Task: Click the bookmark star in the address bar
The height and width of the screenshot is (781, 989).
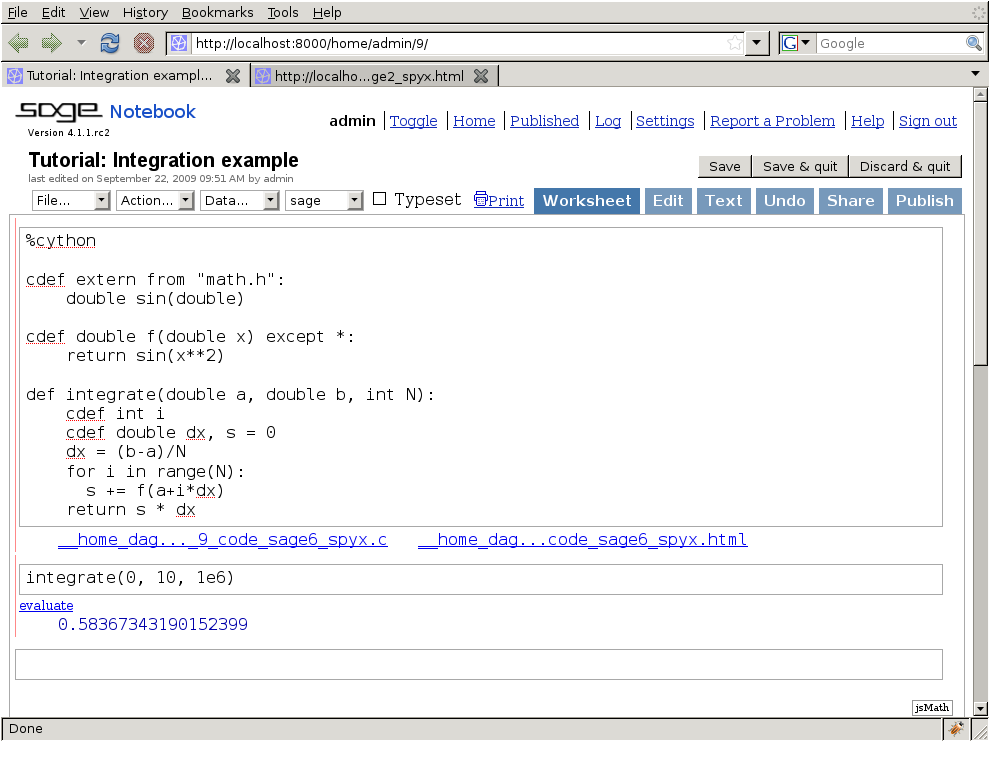Action: [735, 43]
